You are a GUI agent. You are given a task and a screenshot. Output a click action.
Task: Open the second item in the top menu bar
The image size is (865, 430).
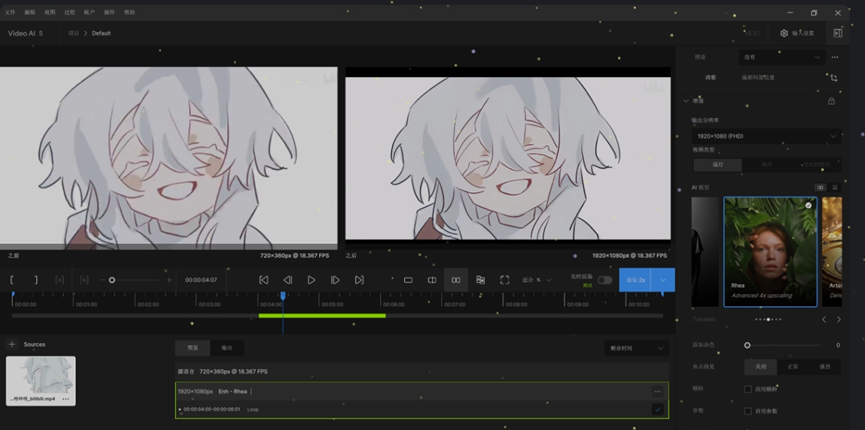coord(30,13)
